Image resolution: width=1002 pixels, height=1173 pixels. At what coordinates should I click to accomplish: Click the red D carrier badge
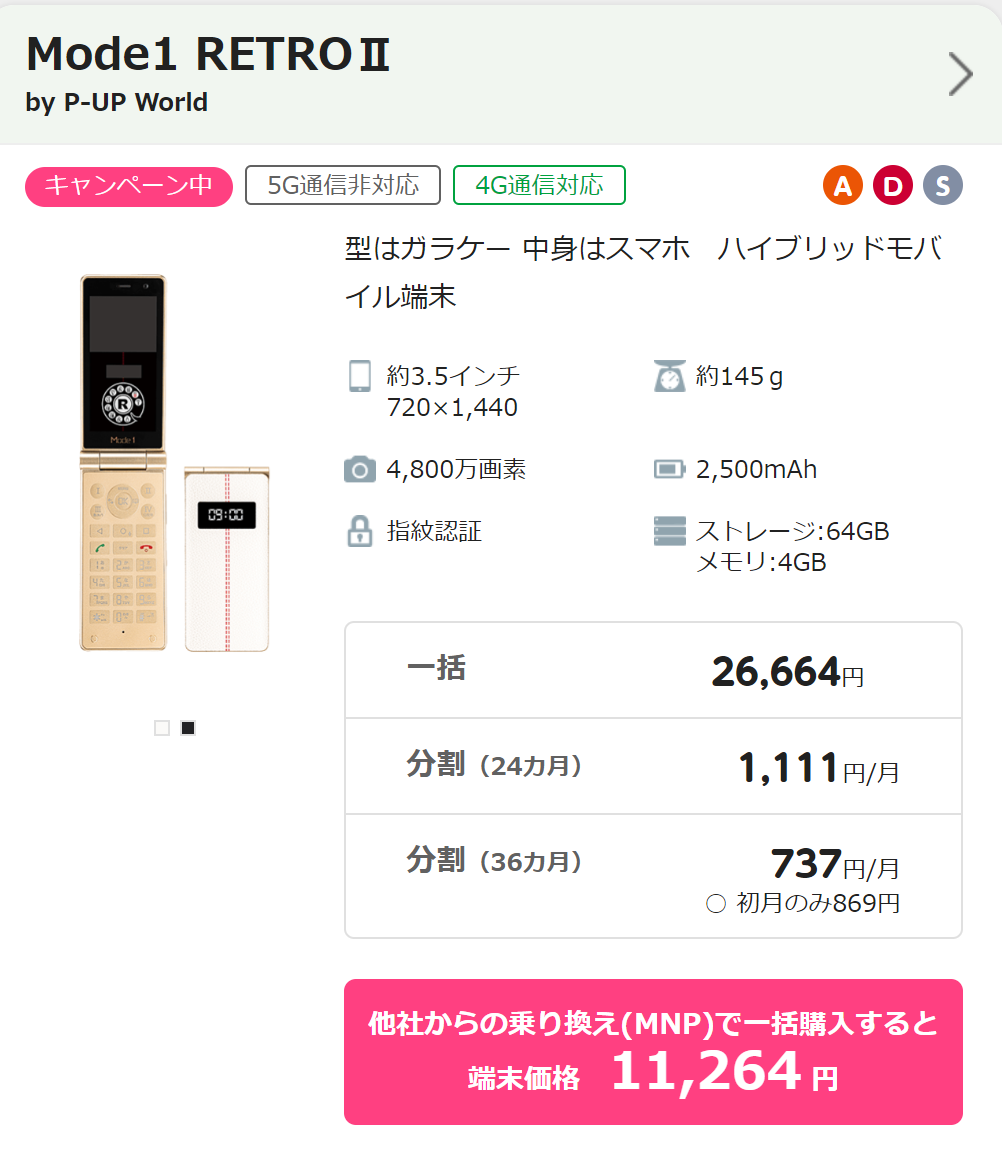[893, 185]
